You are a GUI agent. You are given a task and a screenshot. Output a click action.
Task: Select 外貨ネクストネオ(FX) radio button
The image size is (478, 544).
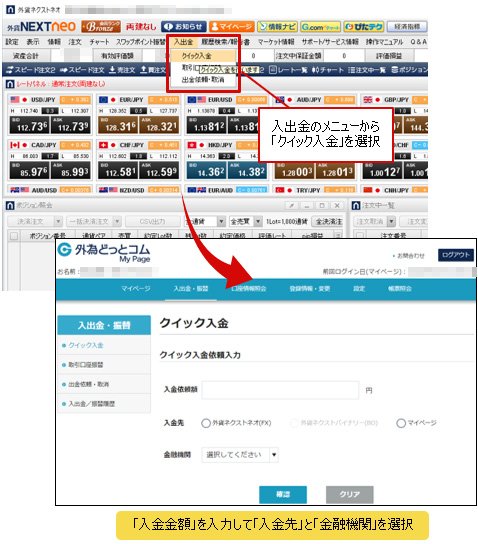(206, 423)
